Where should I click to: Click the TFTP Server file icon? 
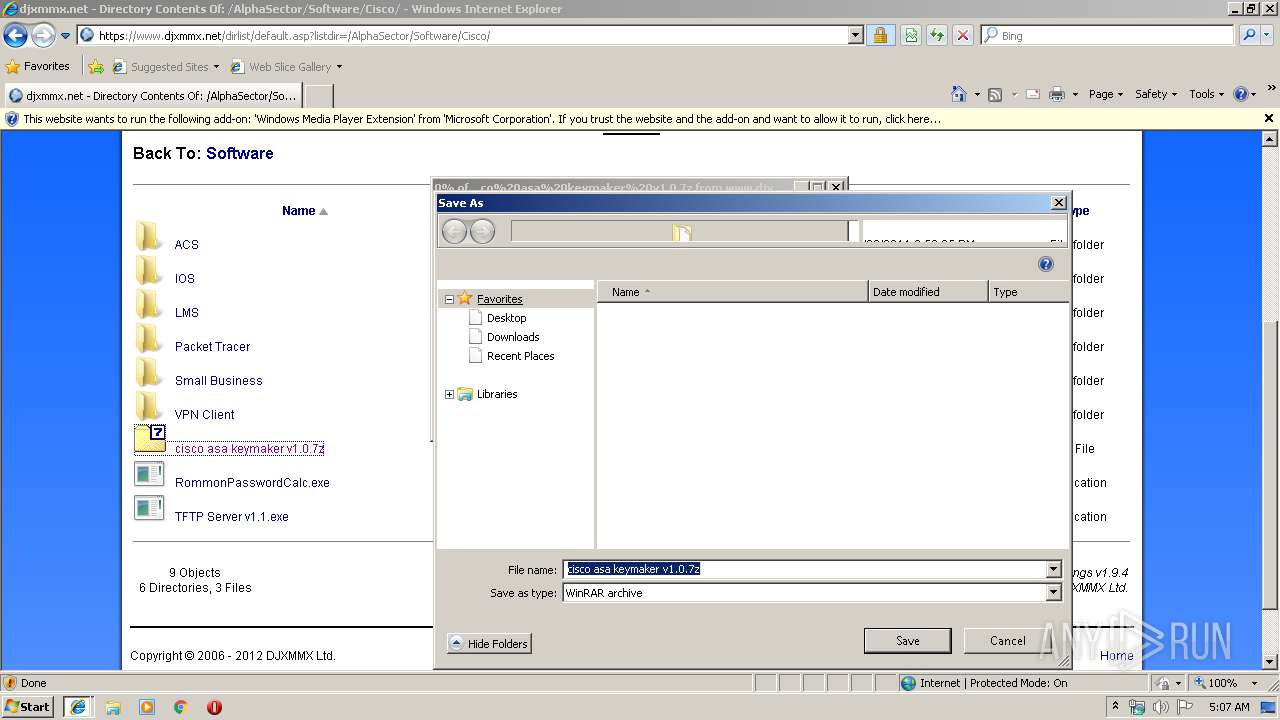click(x=149, y=508)
